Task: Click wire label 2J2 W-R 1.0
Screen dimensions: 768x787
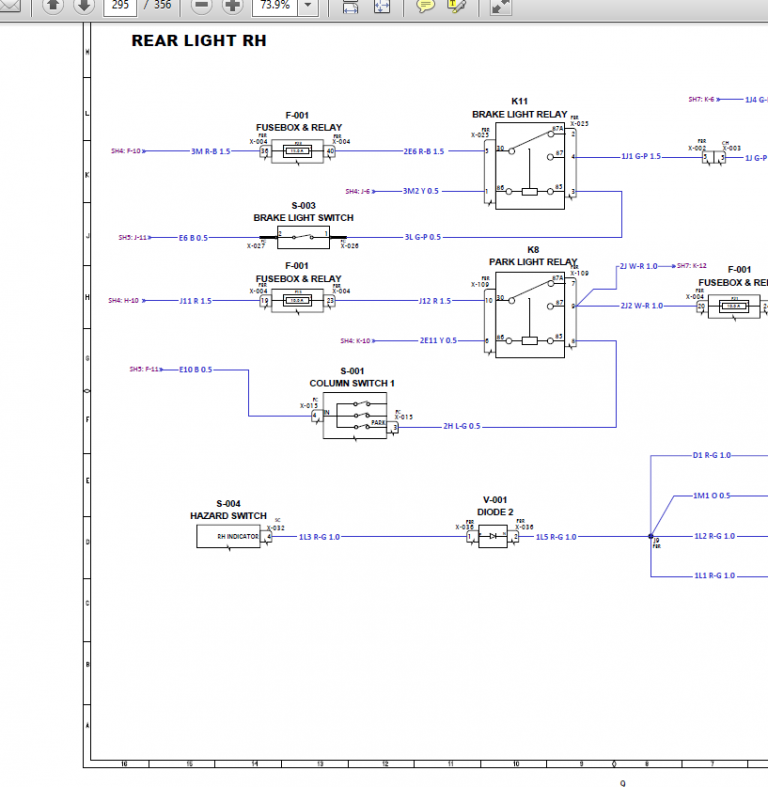Action: coord(642,306)
